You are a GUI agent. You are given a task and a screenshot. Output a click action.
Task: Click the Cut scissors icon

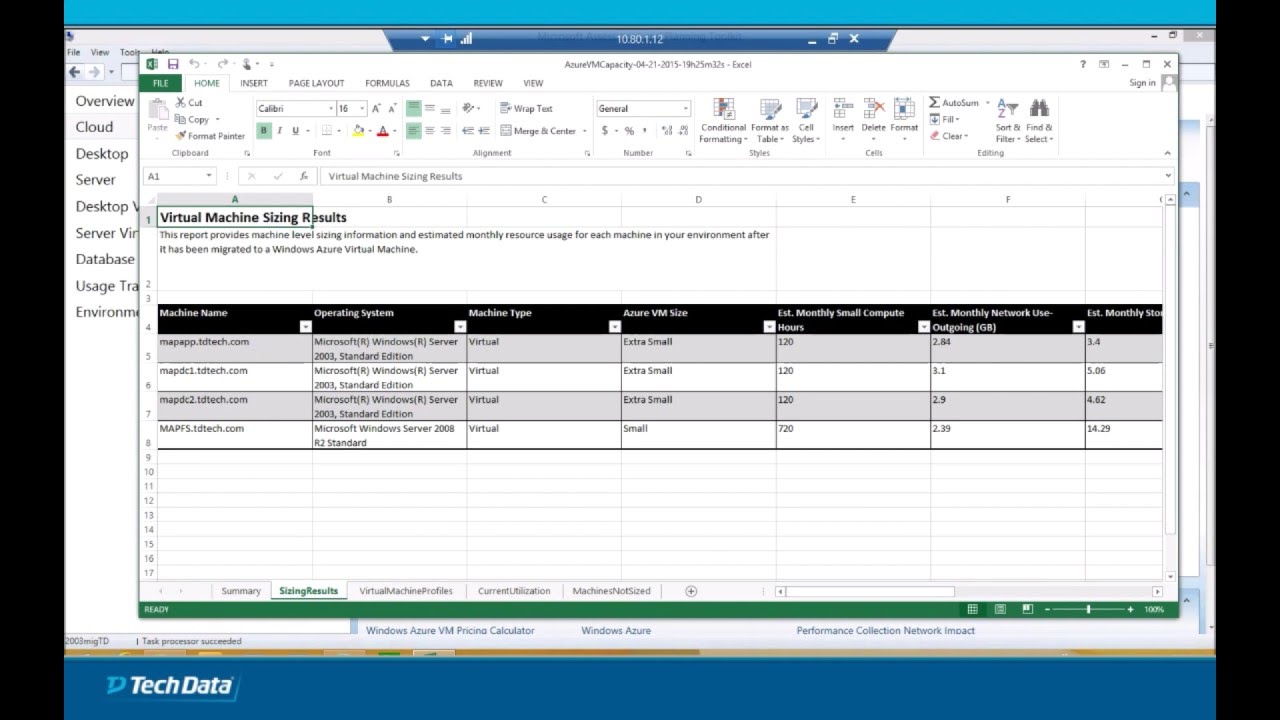point(181,103)
